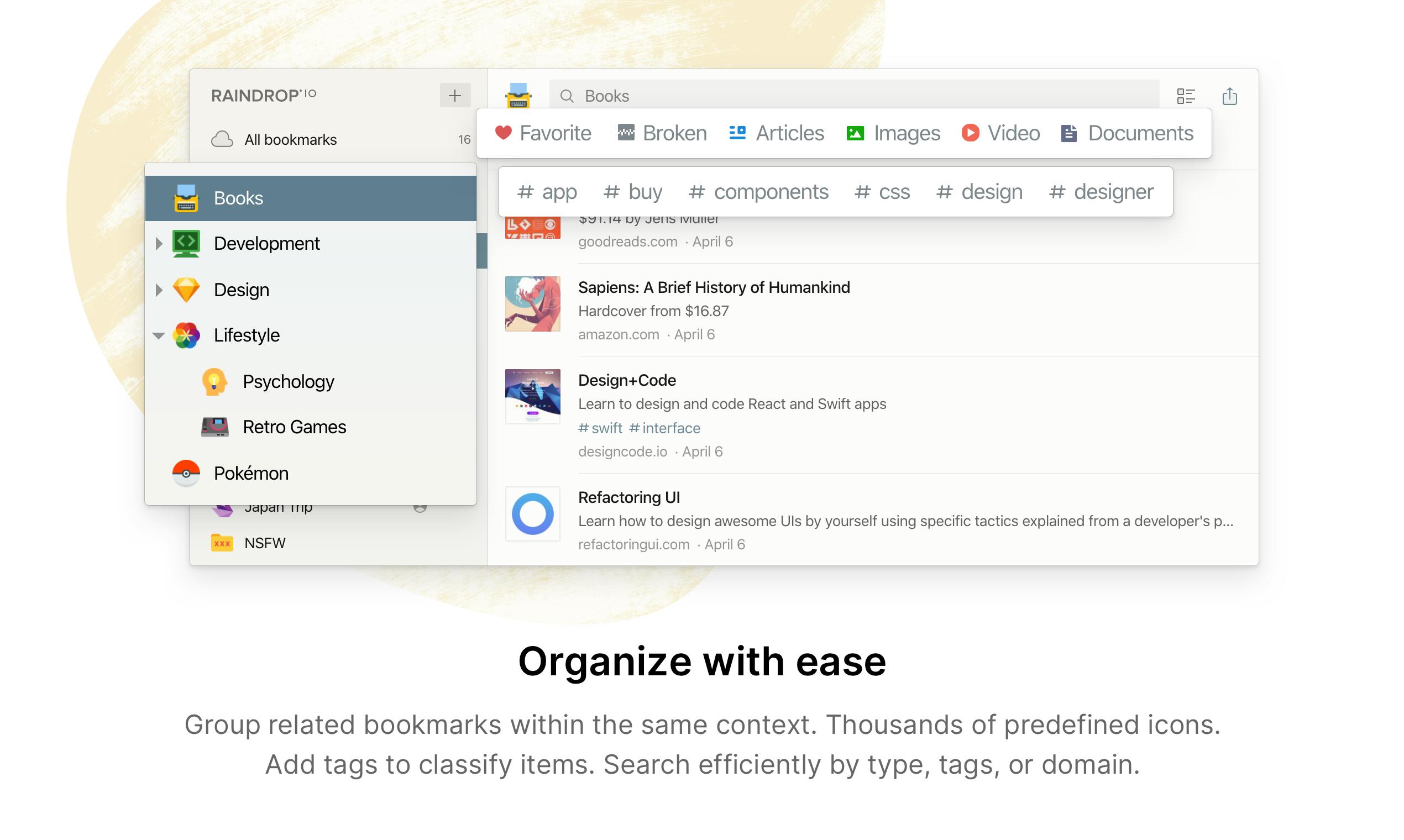This screenshot has width=1404, height=840.
Task: Open the NSFW collection
Action: coord(264,543)
